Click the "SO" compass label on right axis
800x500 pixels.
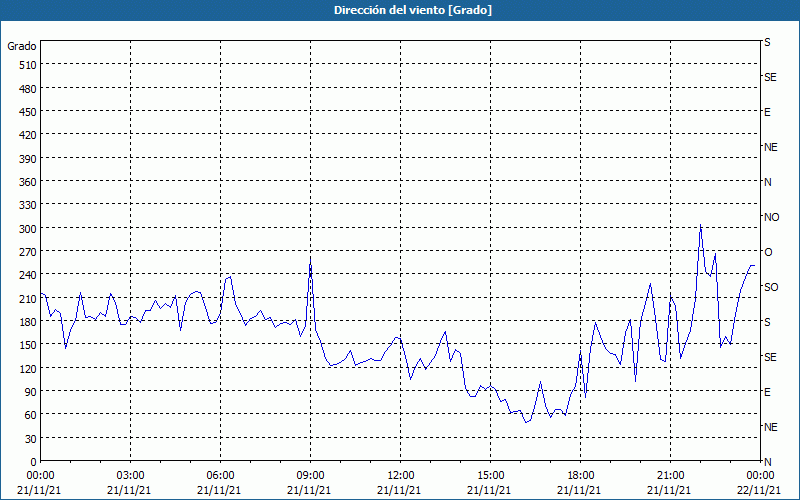(771, 287)
